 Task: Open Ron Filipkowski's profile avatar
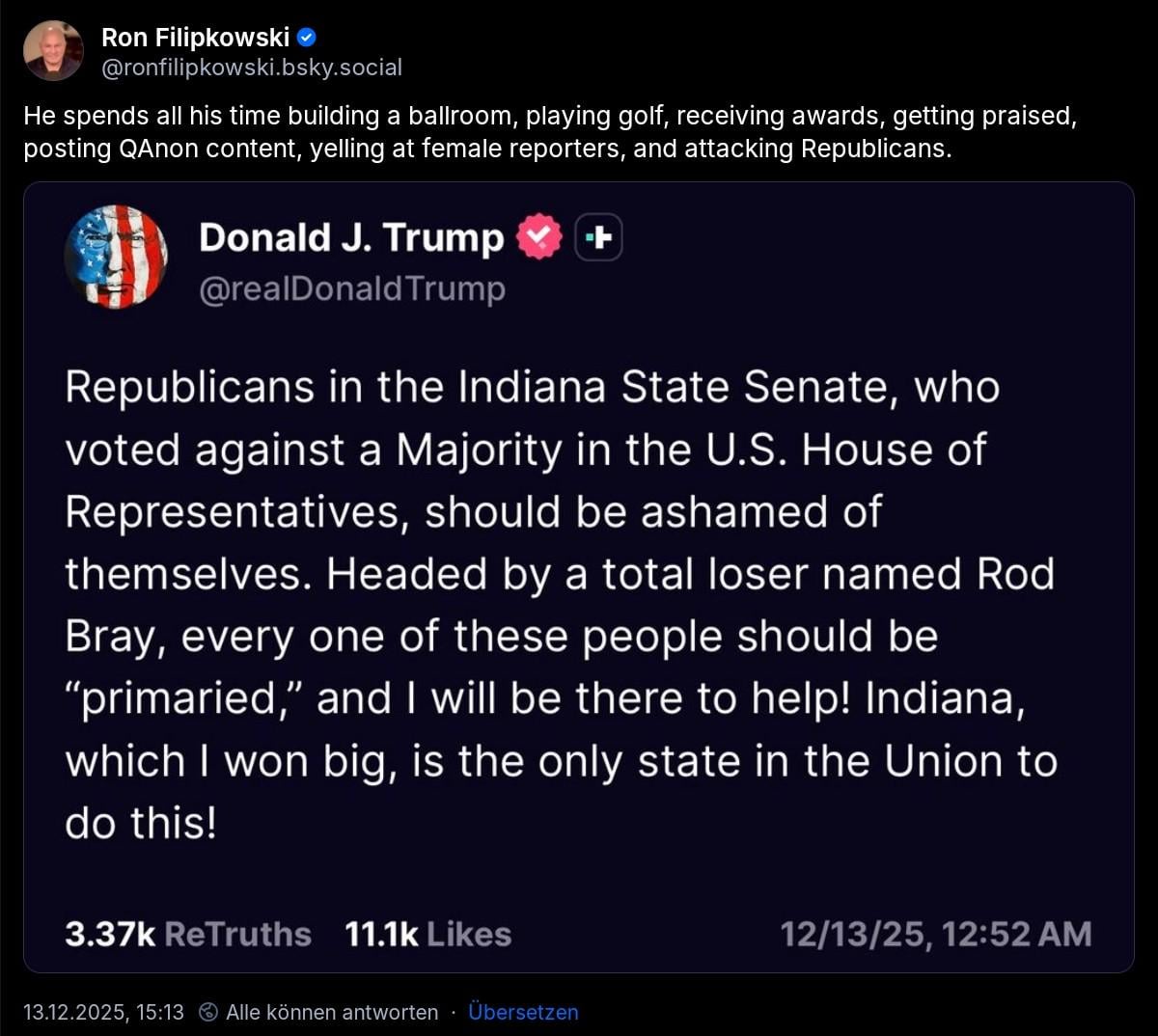(53, 50)
